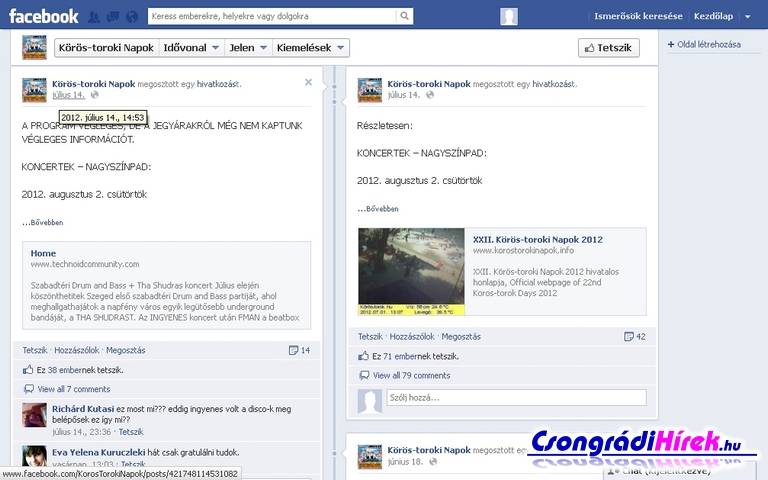Viewport: 768px width, 480px height.
Task: Click the privacy globe icon in right post
Action: [430, 95]
